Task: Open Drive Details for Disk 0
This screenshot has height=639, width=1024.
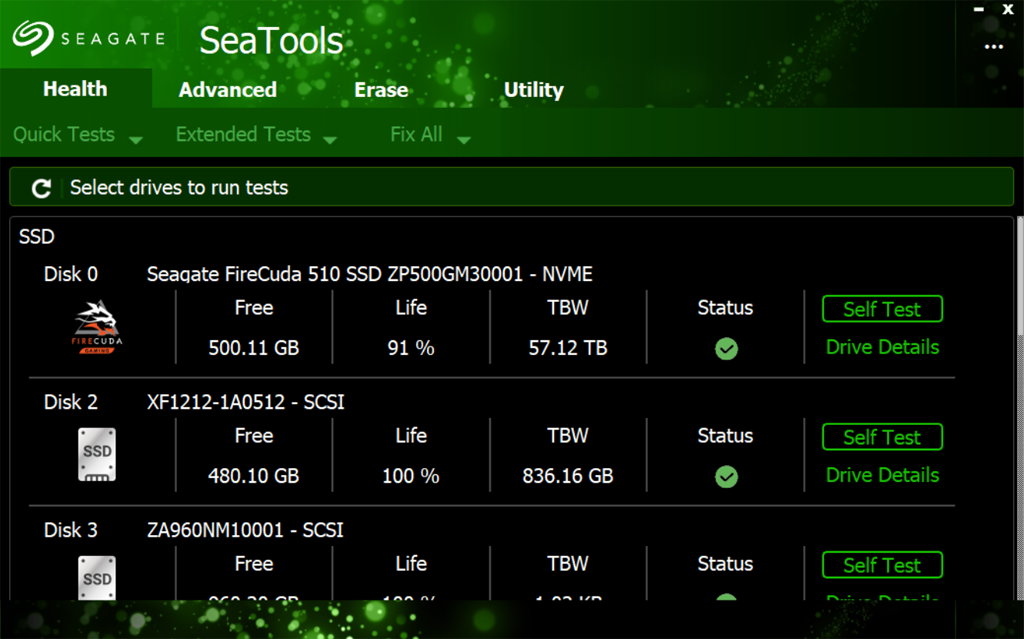Action: point(882,347)
